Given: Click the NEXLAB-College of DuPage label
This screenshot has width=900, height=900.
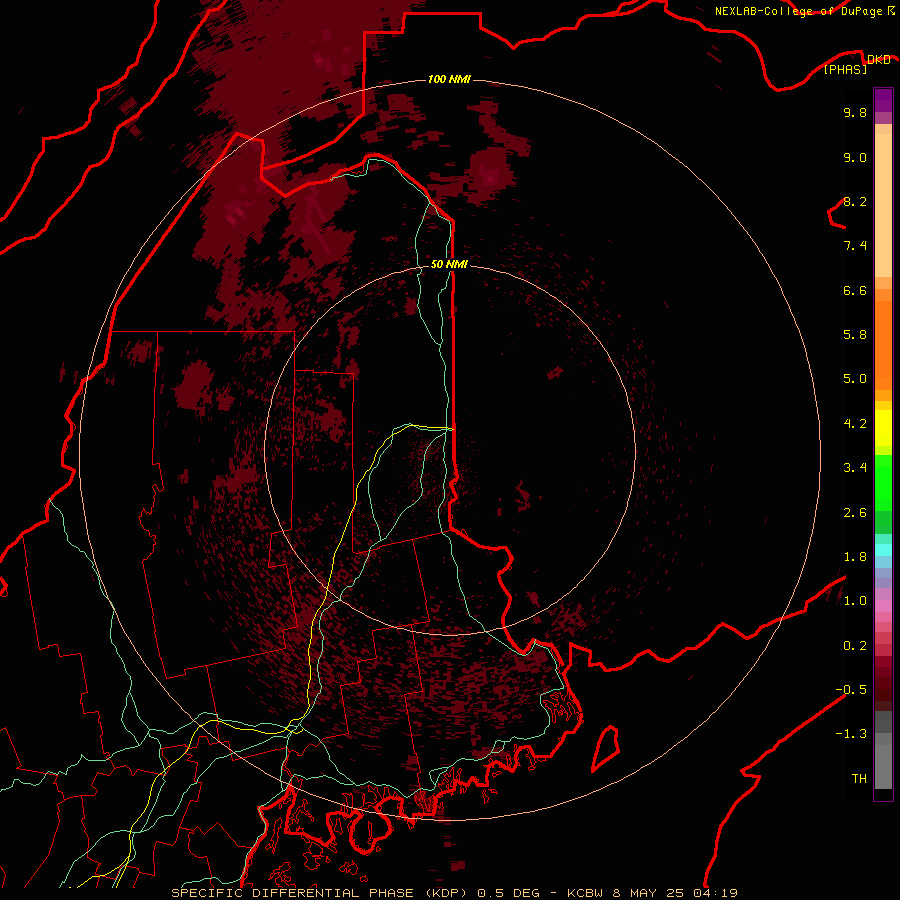Looking at the screenshot, I should [x=798, y=11].
